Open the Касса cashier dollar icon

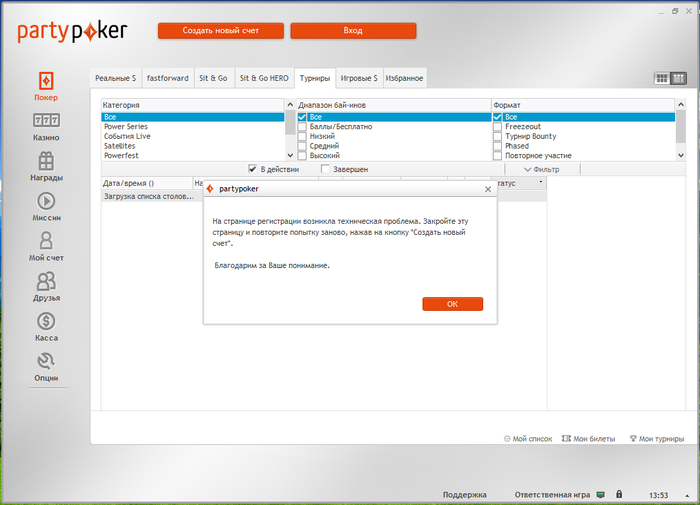46,321
